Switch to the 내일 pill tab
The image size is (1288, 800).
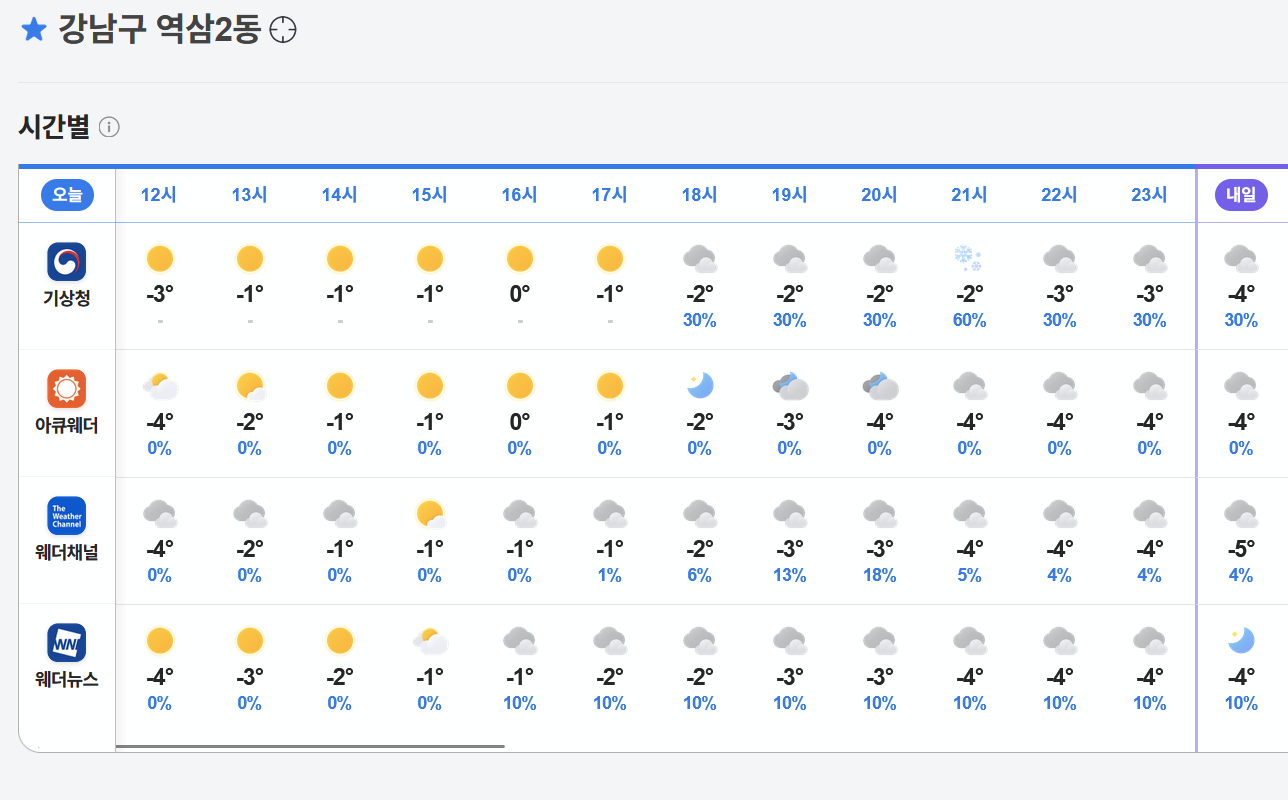(1241, 195)
